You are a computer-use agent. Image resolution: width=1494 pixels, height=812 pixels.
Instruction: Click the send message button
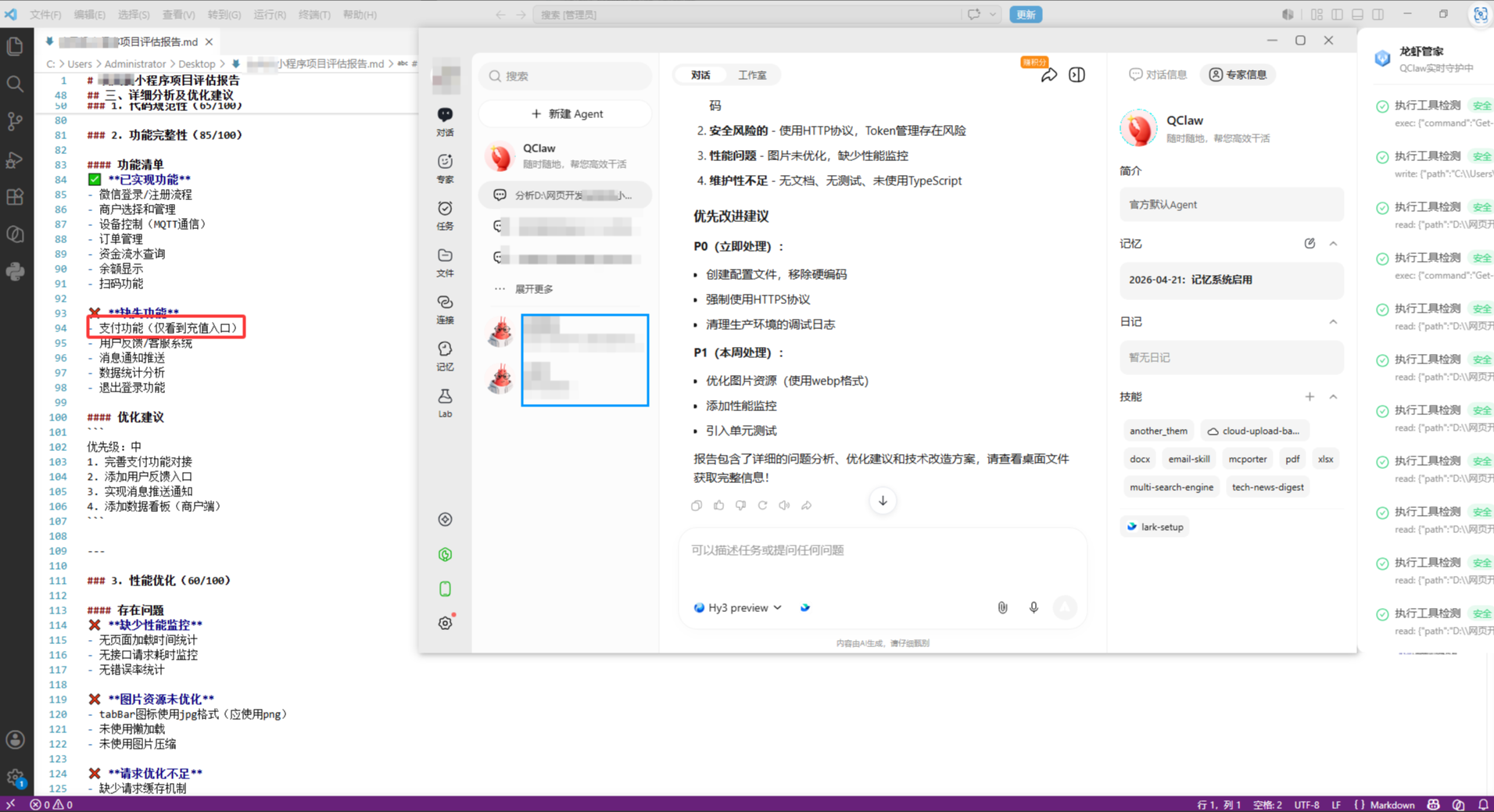coord(1065,607)
